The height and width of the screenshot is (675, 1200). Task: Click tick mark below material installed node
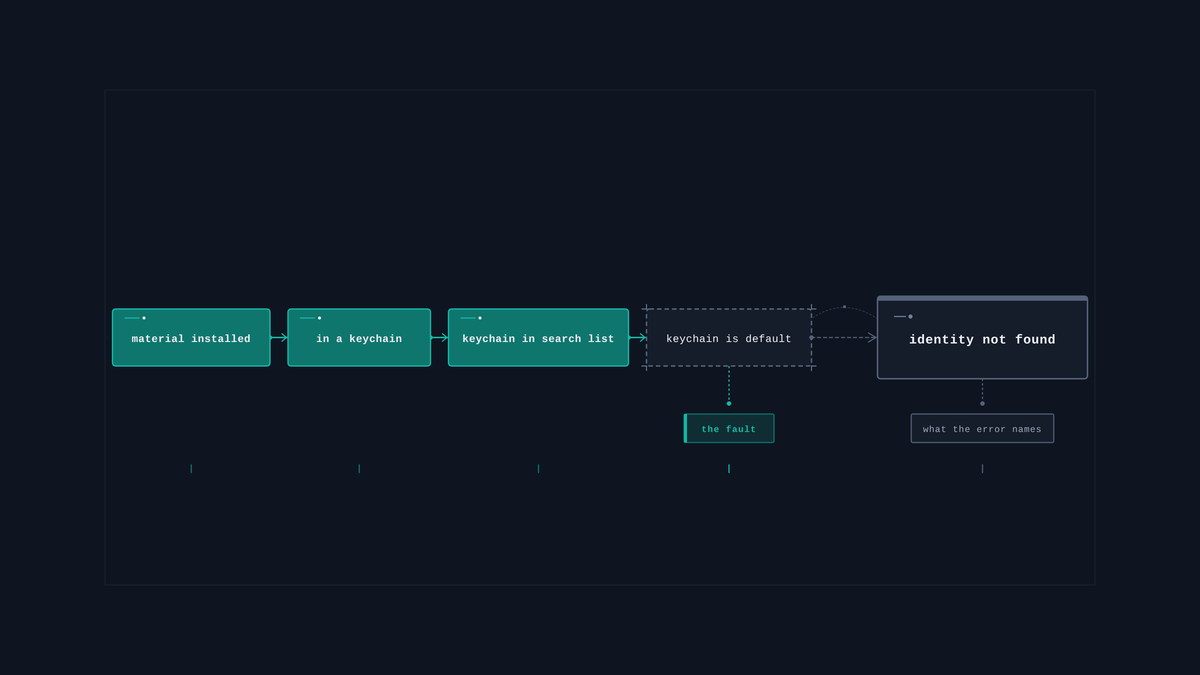tap(191, 468)
